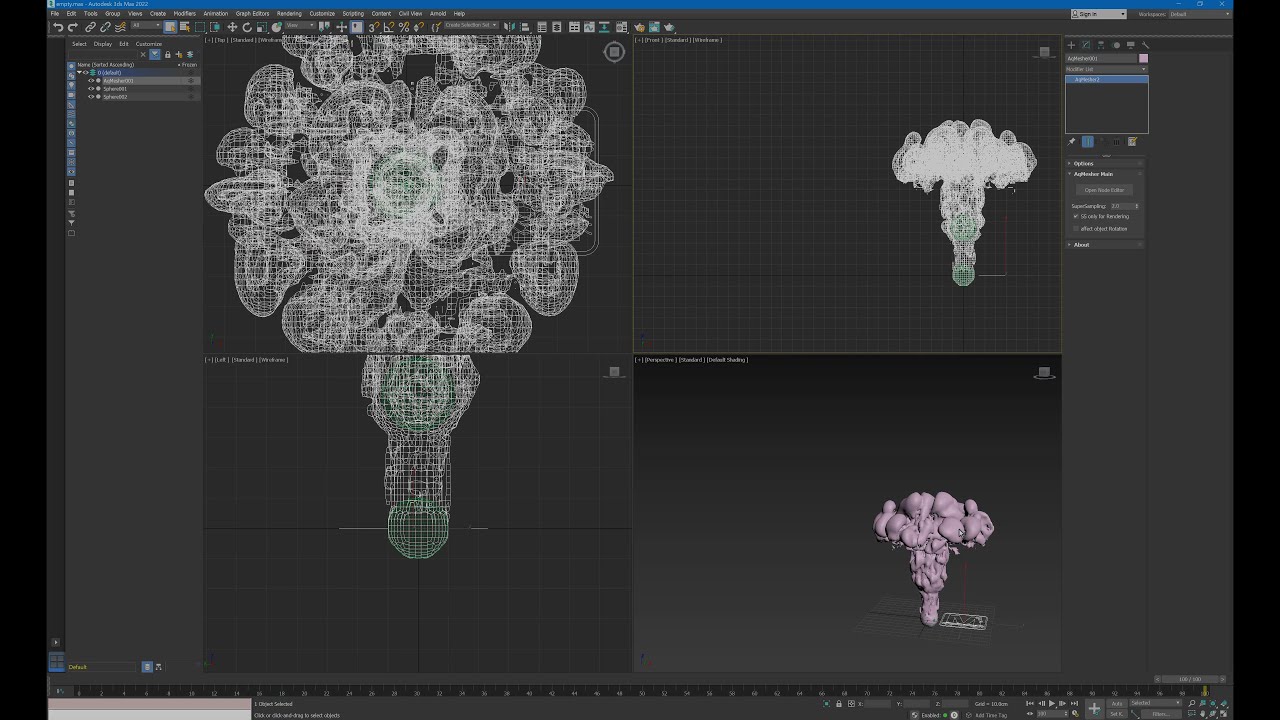Toggle the Angle Snap icon
1280x720 pixels.
[389, 27]
